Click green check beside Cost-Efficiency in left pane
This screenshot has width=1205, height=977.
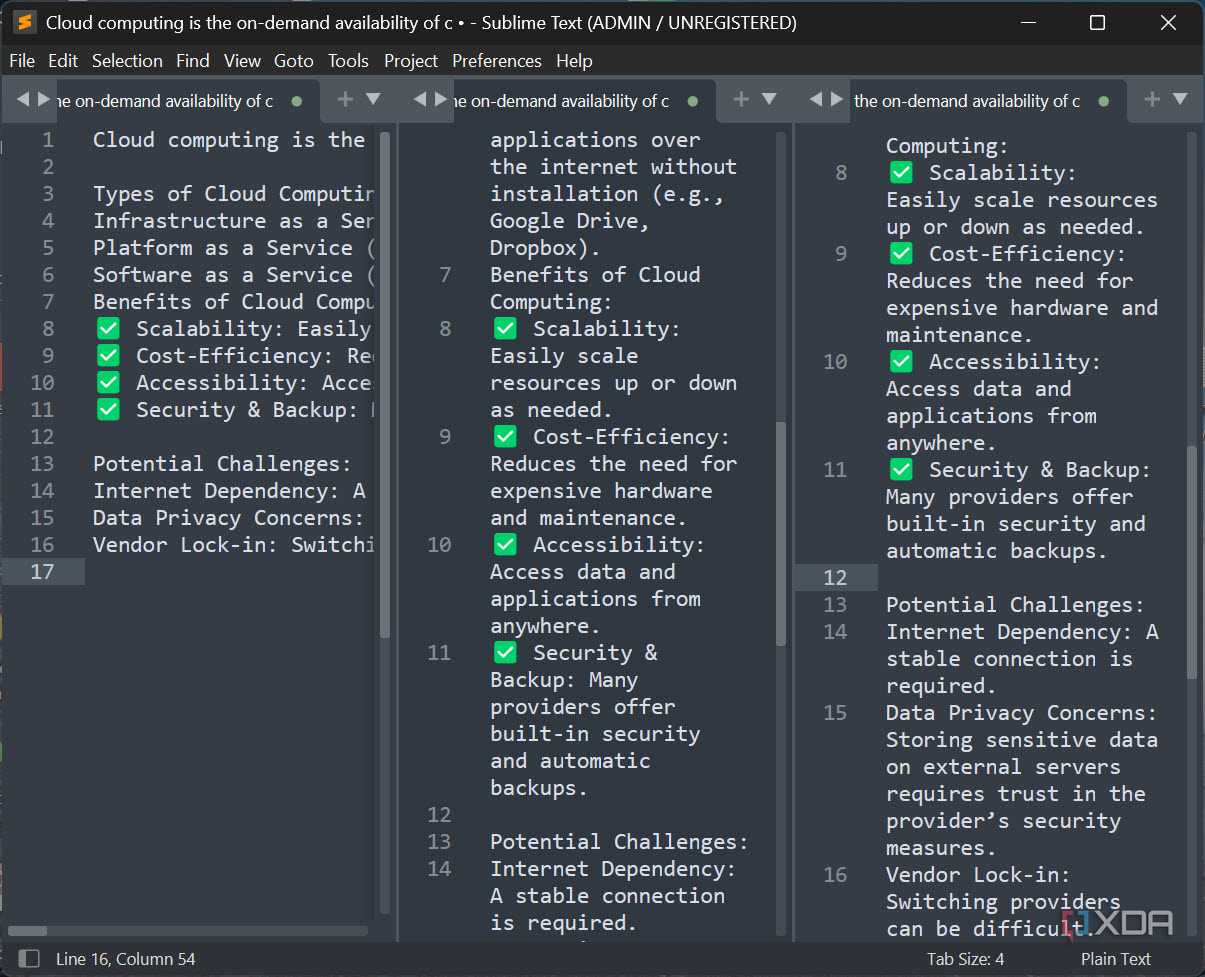108,356
